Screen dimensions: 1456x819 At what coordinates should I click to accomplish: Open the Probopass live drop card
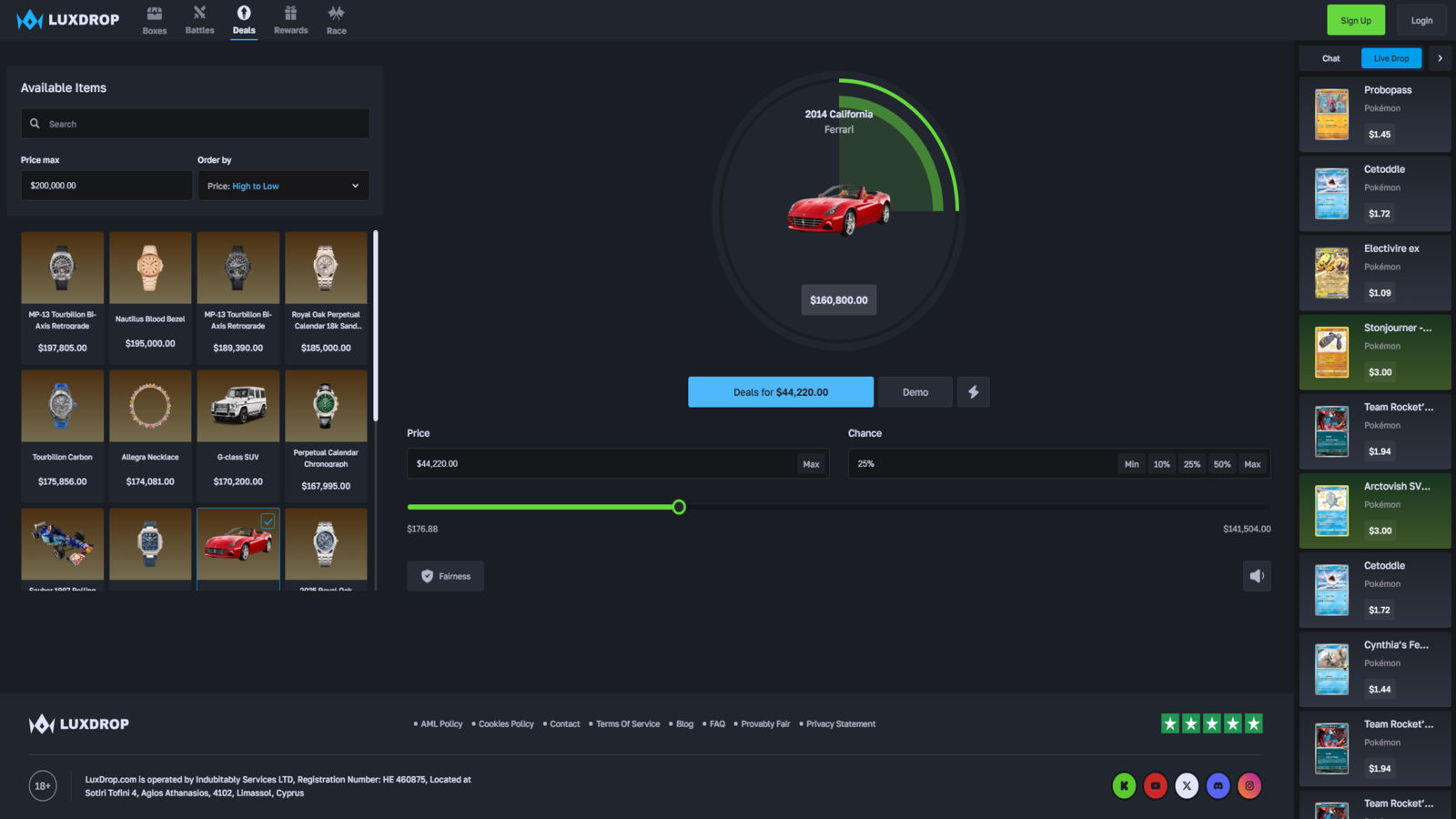coord(1375,114)
